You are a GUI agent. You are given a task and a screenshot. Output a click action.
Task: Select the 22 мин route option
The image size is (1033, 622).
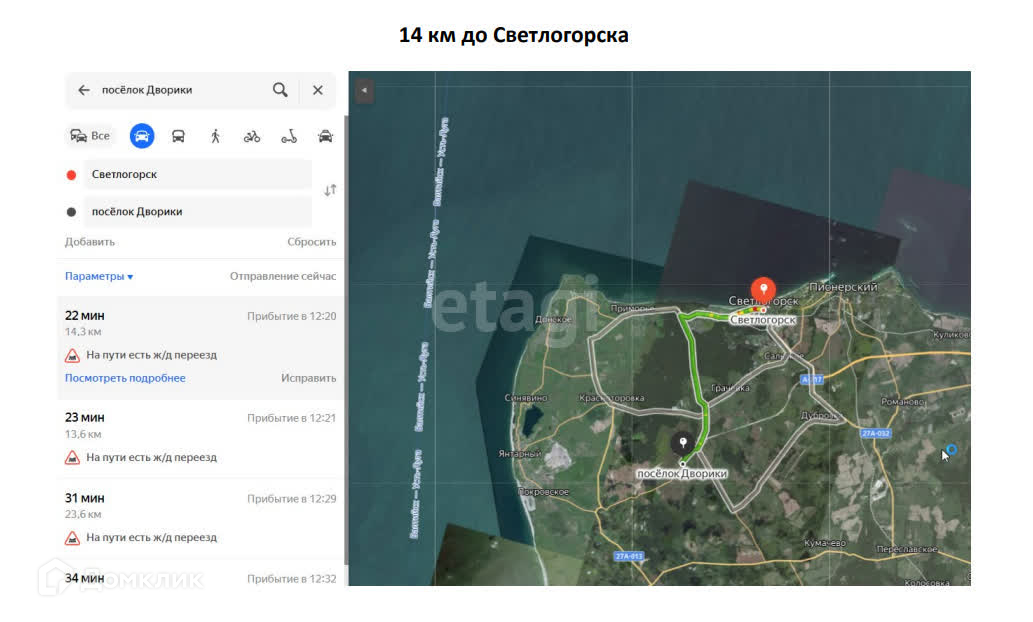(200, 347)
